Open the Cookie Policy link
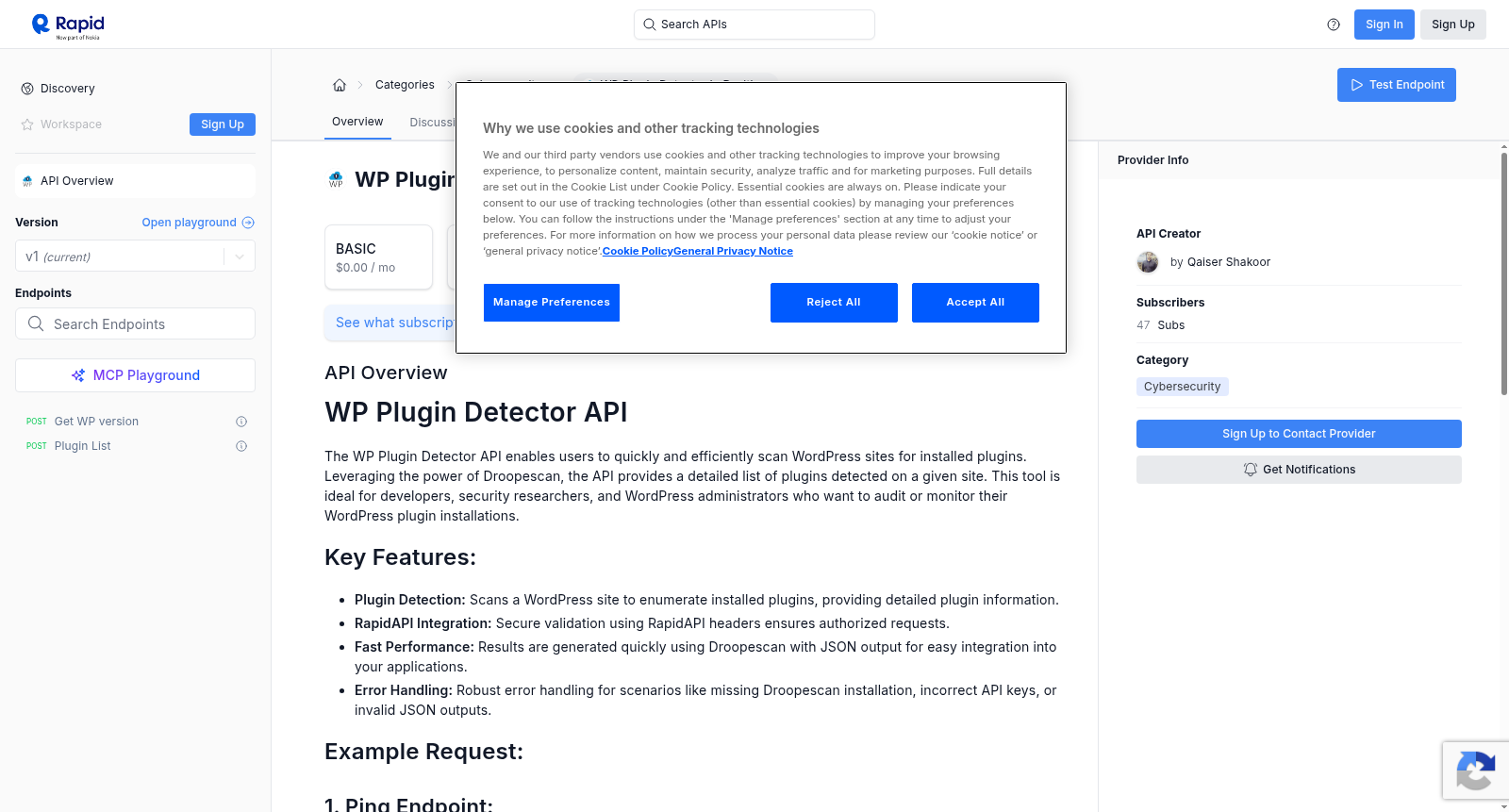1509x812 pixels. pyautogui.click(x=638, y=251)
